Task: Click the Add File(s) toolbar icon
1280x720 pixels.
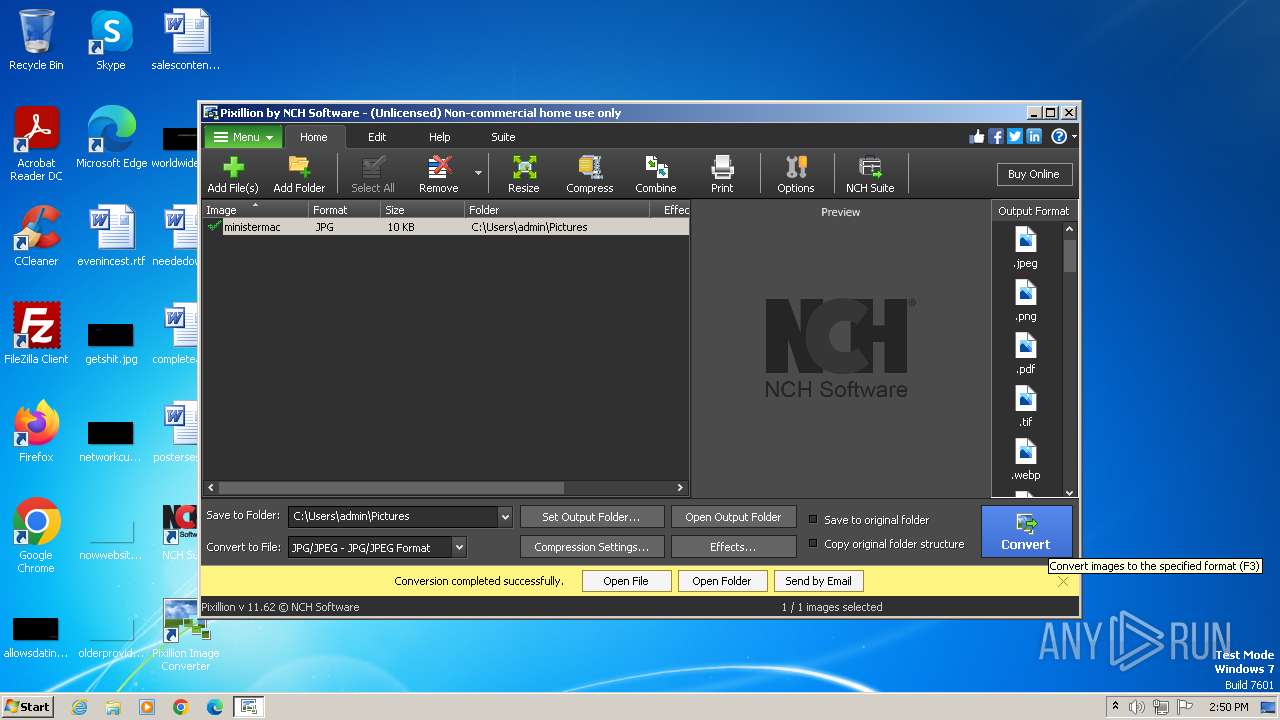Action: pos(232,174)
